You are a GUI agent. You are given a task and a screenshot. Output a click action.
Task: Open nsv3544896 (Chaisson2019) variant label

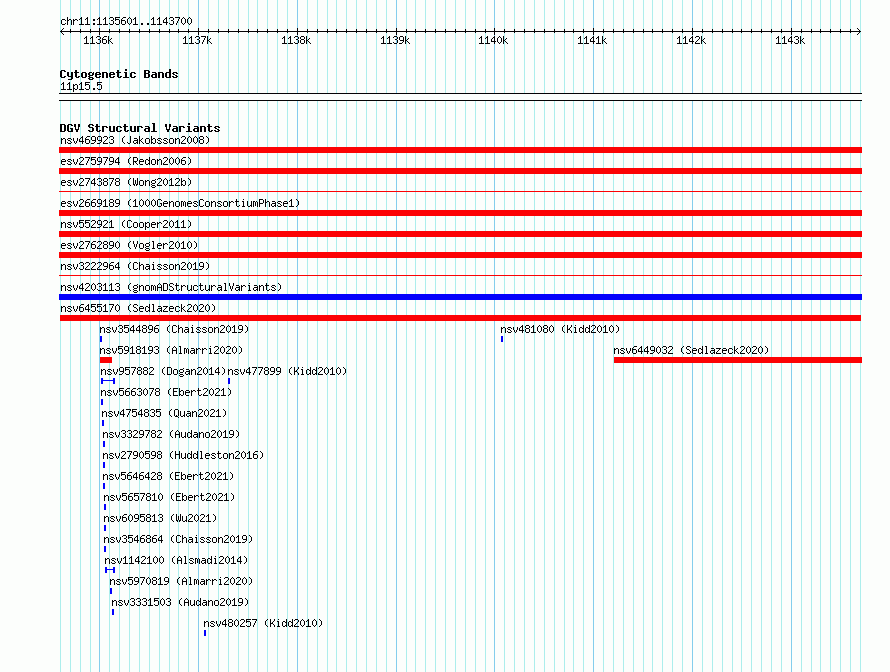[174, 329]
